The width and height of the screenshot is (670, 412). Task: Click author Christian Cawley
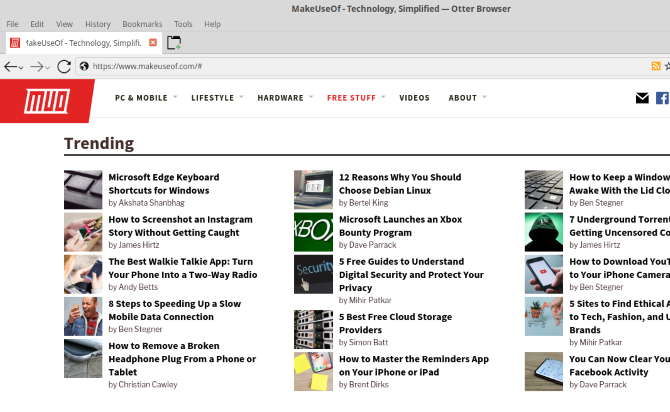tap(148, 385)
